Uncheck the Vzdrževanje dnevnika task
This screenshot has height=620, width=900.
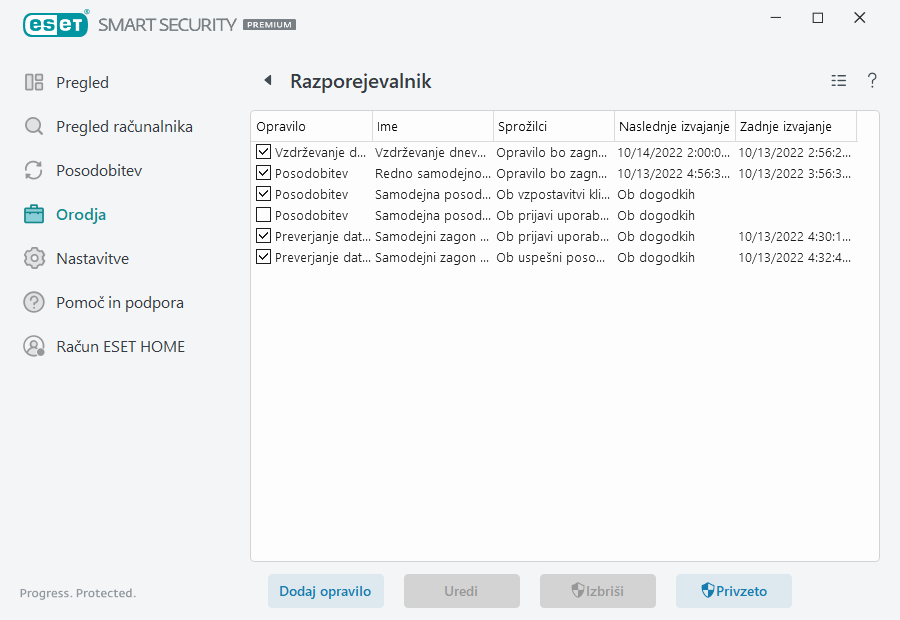(264, 152)
